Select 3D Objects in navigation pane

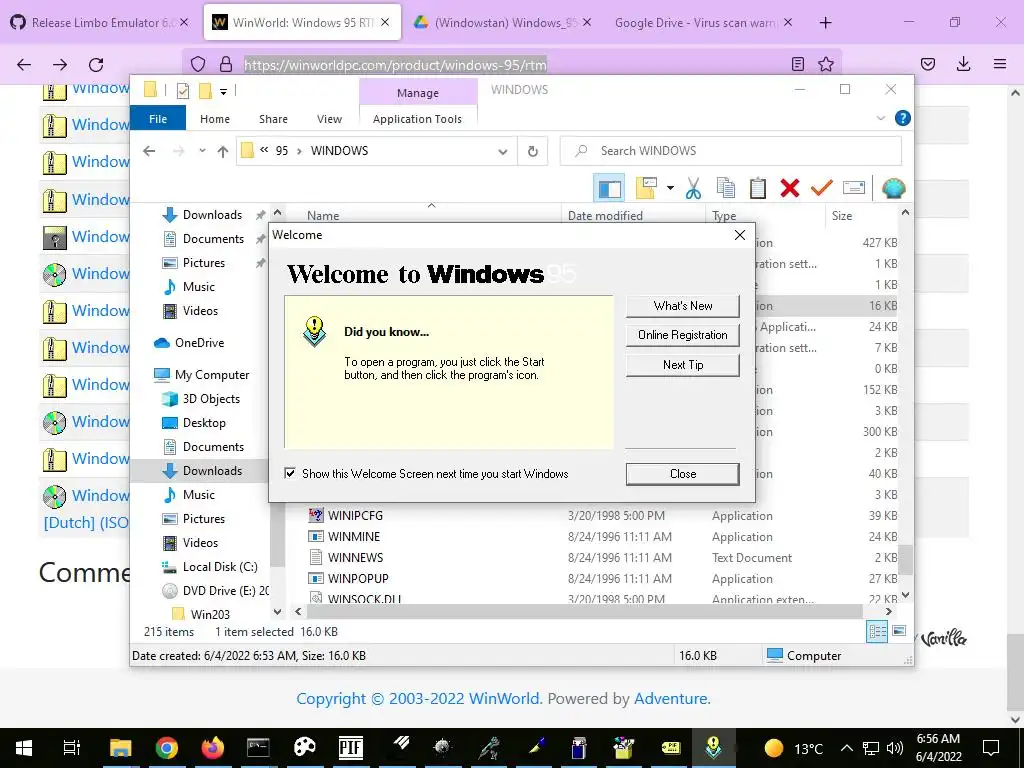click(211, 398)
